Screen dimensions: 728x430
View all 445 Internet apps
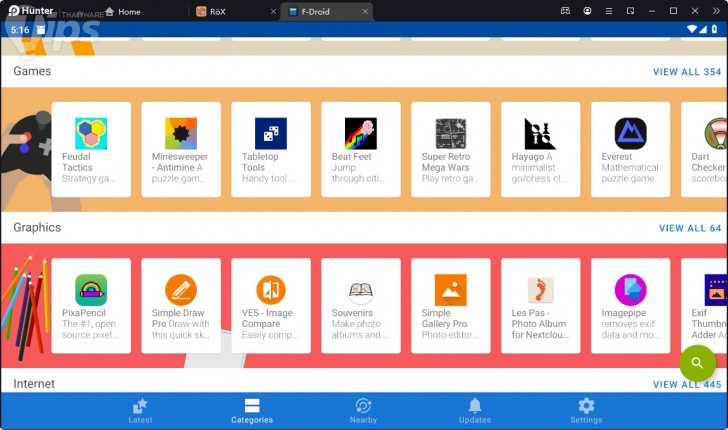pyautogui.click(x=687, y=384)
